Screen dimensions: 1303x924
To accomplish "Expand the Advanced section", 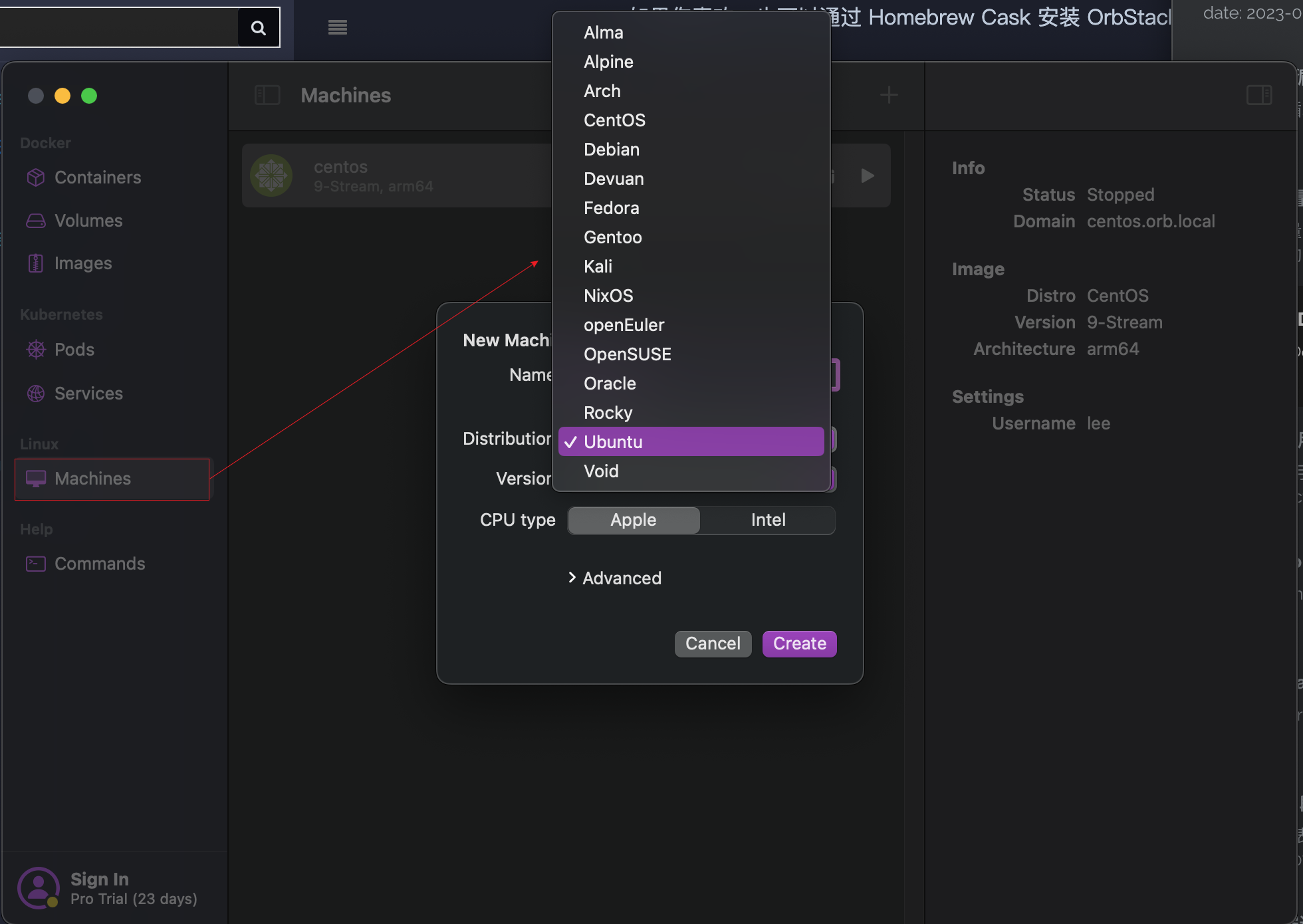I will 615,578.
